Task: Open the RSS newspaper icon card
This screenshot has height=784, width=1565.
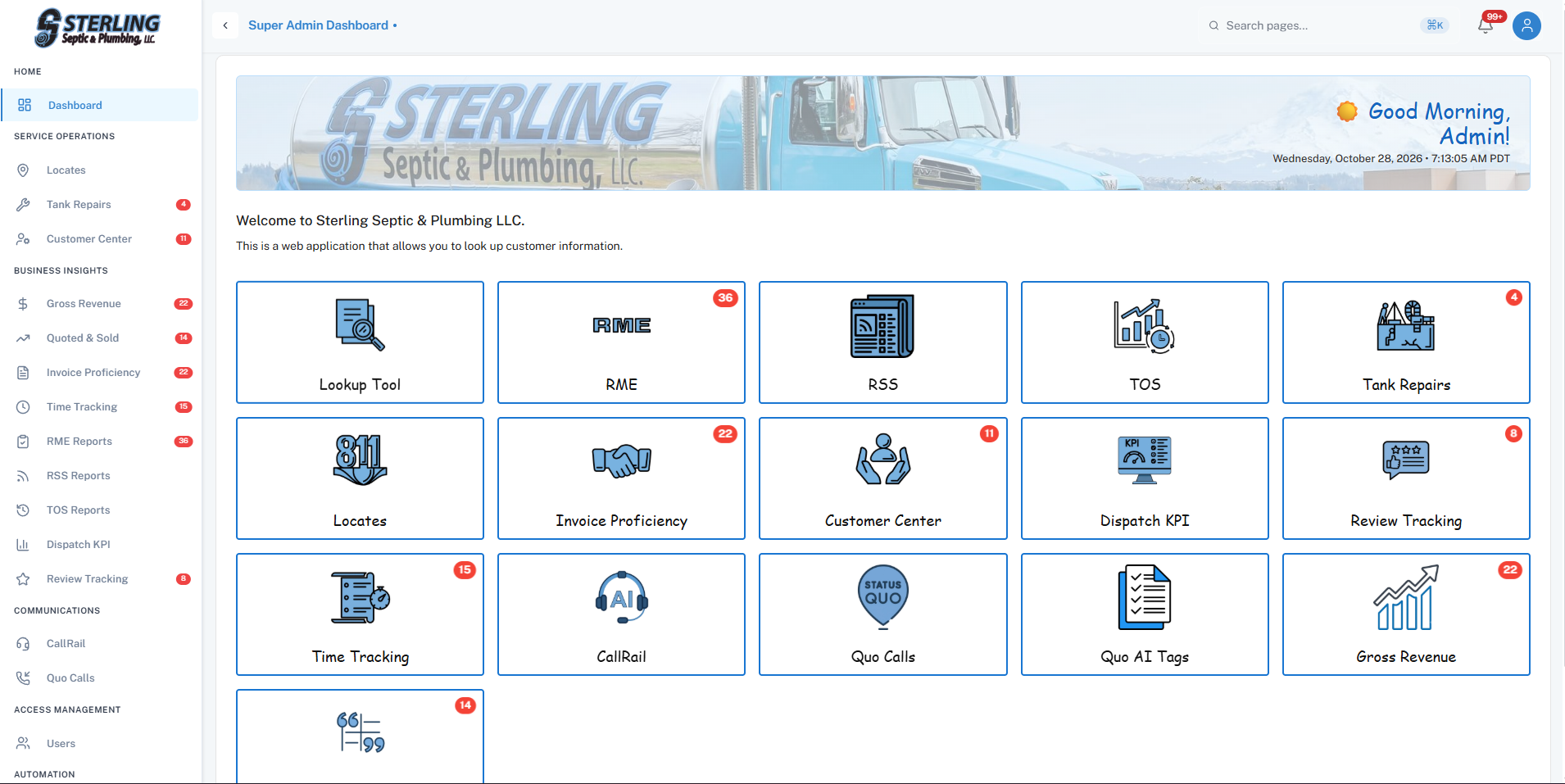Action: pos(882,342)
